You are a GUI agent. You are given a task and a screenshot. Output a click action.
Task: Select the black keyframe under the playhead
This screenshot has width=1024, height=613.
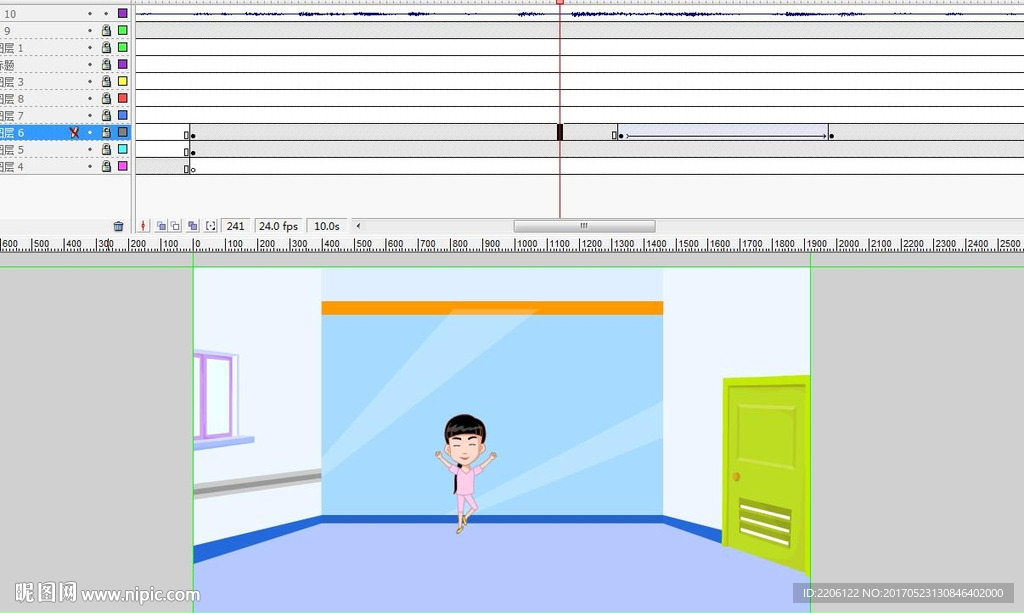tap(560, 132)
